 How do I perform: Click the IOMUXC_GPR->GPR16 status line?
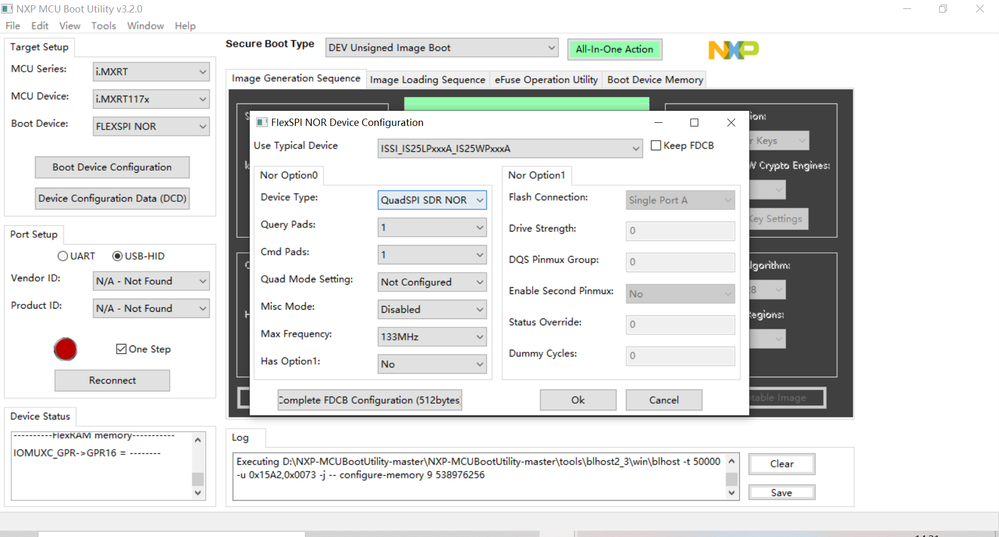(87, 453)
